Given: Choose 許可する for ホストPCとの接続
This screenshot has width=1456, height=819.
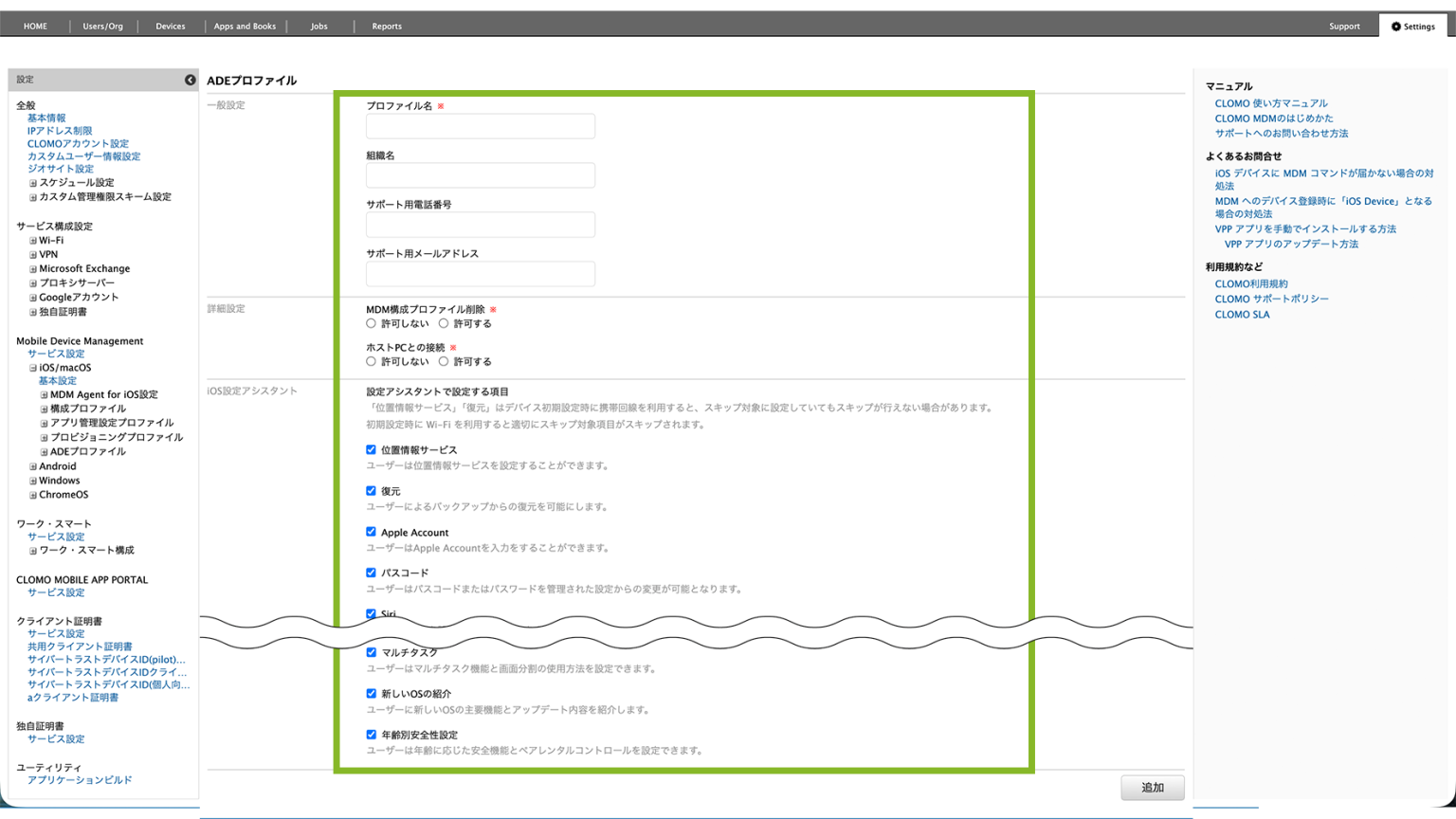Looking at the screenshot, I should tap(444, 361).
